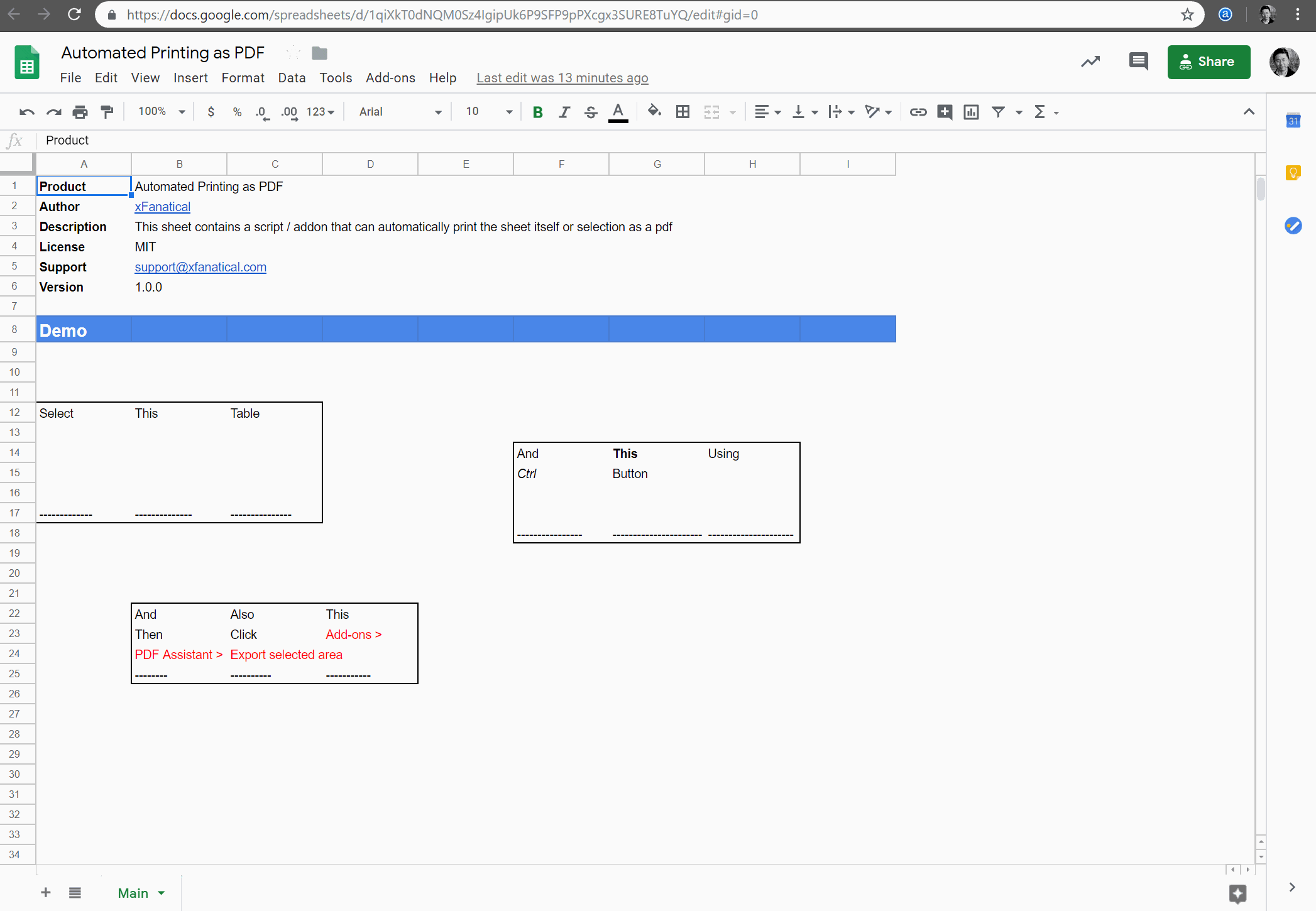Click the sum function icon

coord(1040,111)
